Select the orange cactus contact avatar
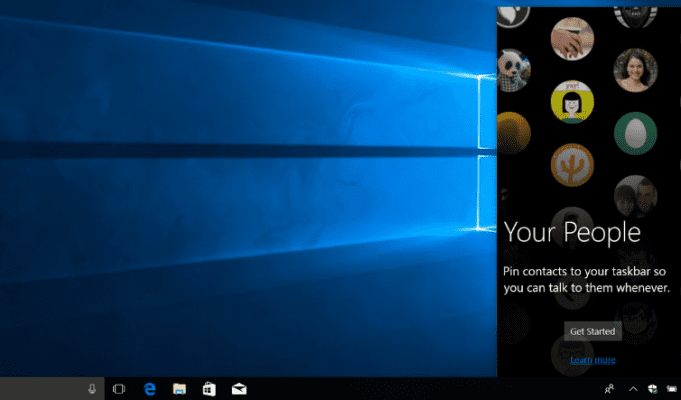Viewport: 681px width, 400px height. click(572, 165)
